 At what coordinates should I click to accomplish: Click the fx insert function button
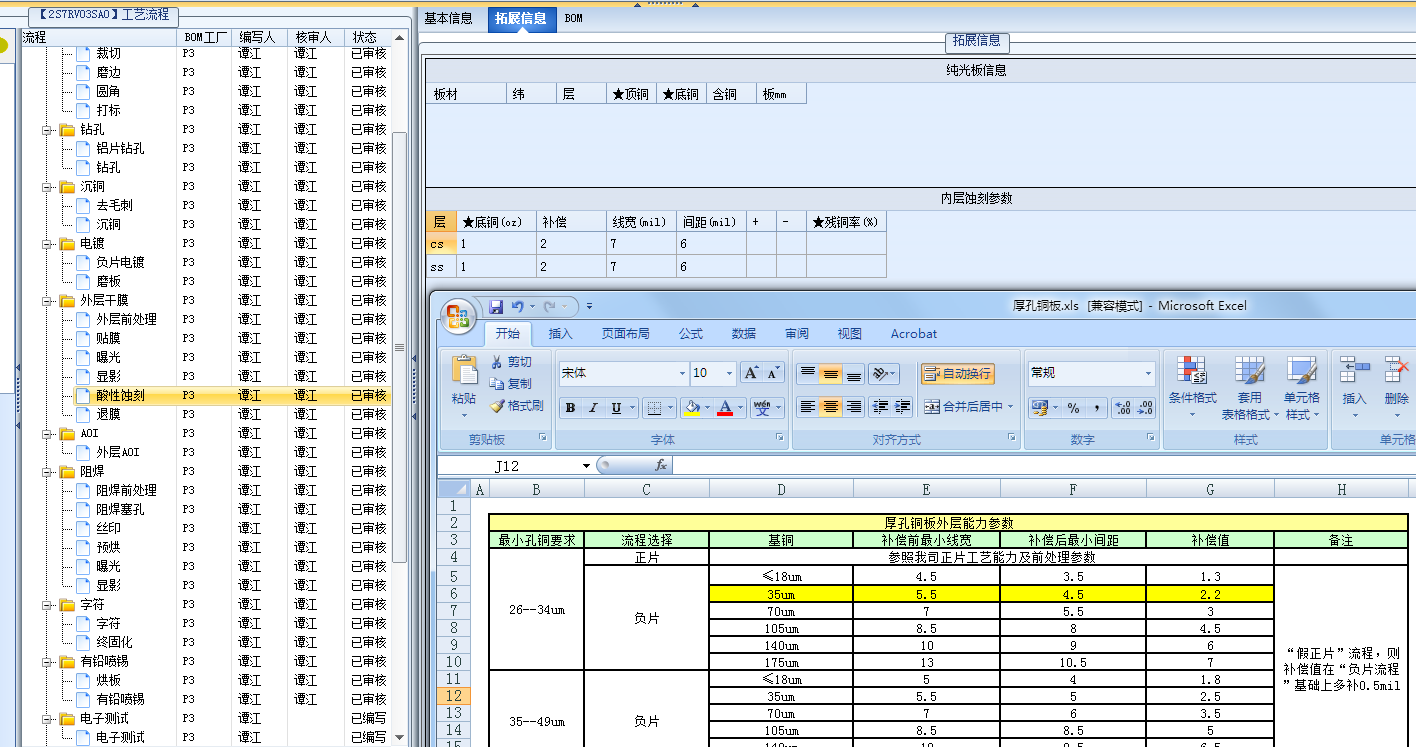[x=661, y=465]
